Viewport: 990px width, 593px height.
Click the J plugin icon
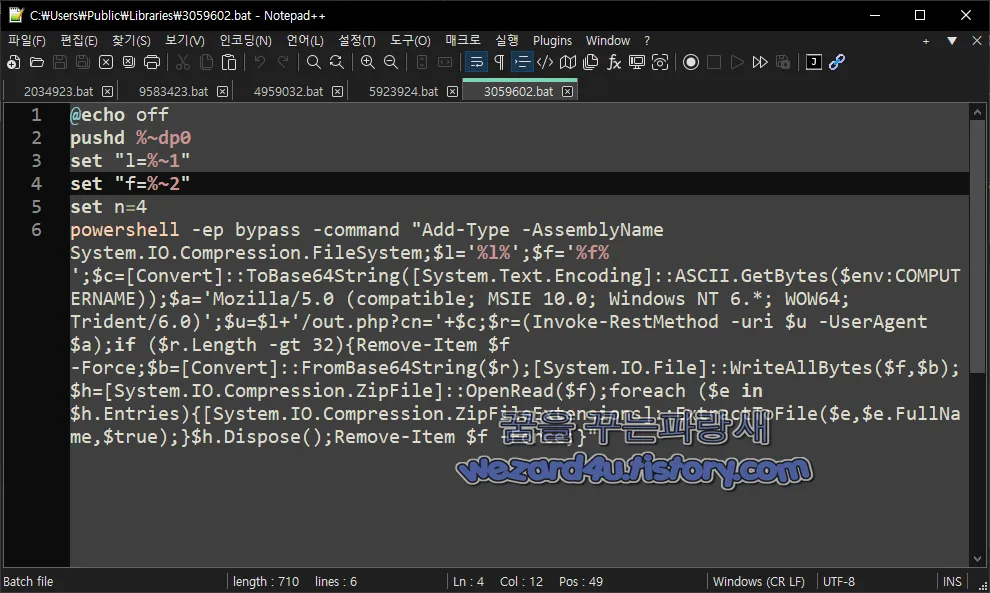point(814,62)
